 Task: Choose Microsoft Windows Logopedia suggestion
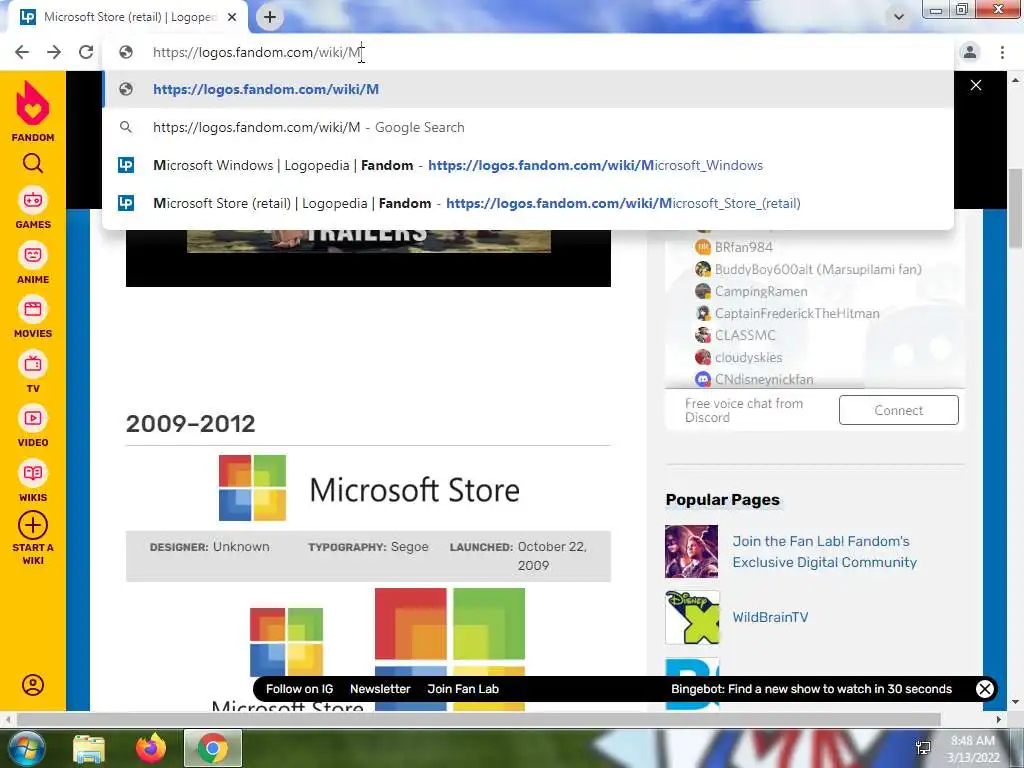point(528,165)
